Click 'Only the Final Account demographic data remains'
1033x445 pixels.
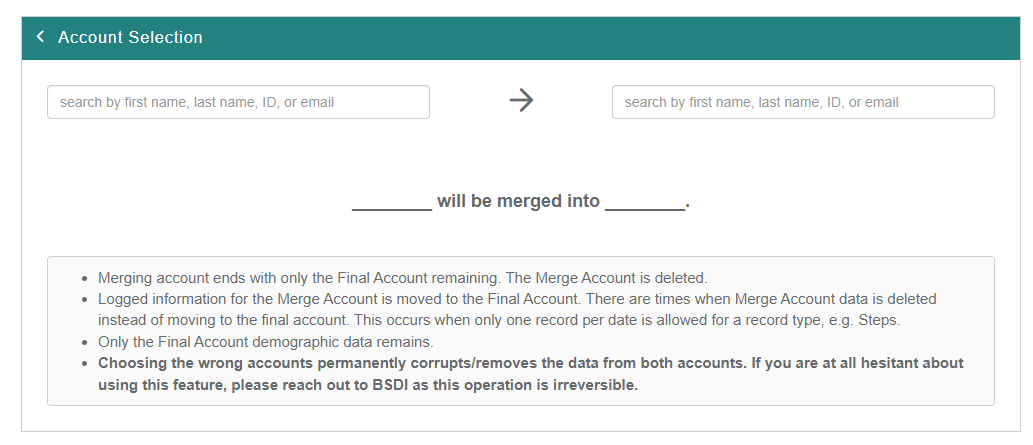tap(265, 342)
